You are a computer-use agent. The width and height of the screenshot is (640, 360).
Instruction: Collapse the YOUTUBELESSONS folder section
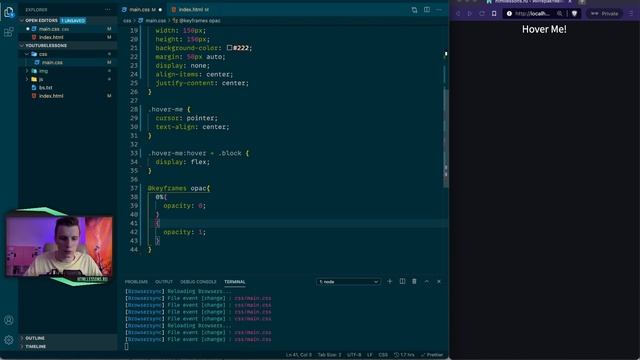22,45
